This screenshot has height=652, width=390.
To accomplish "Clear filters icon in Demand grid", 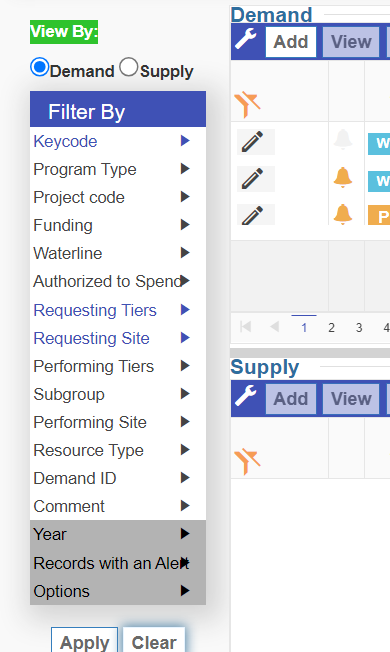I will tap(247, 105).
